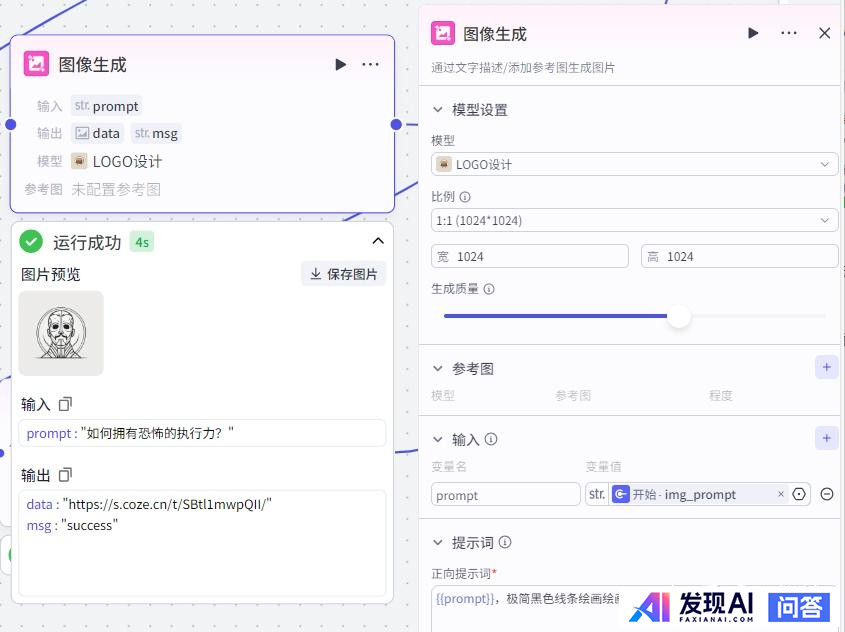
Task: Open the 比例 1:1 ratio dropdown
Action: pos(634,220)
